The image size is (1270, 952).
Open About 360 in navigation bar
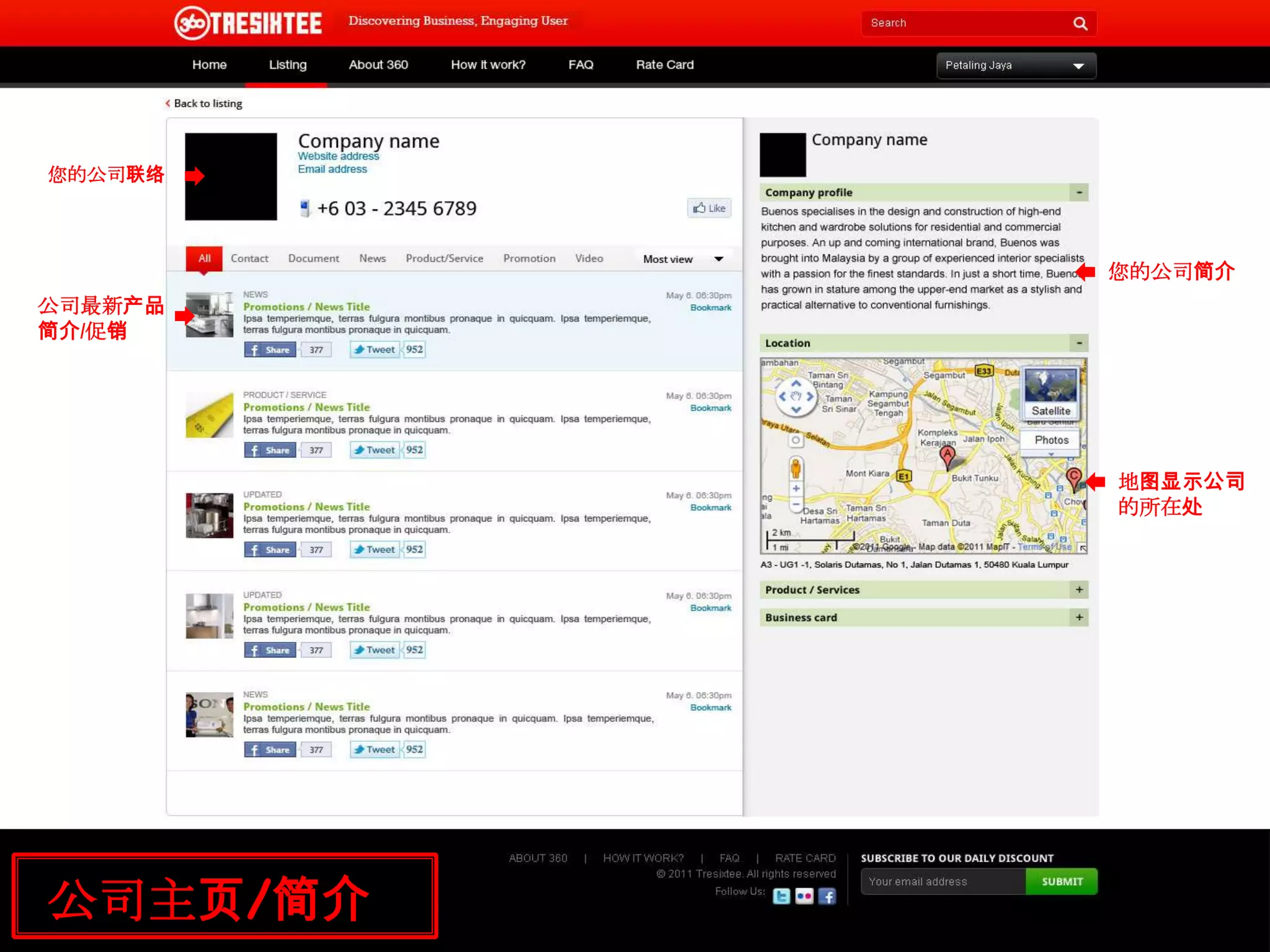point(378,65)
